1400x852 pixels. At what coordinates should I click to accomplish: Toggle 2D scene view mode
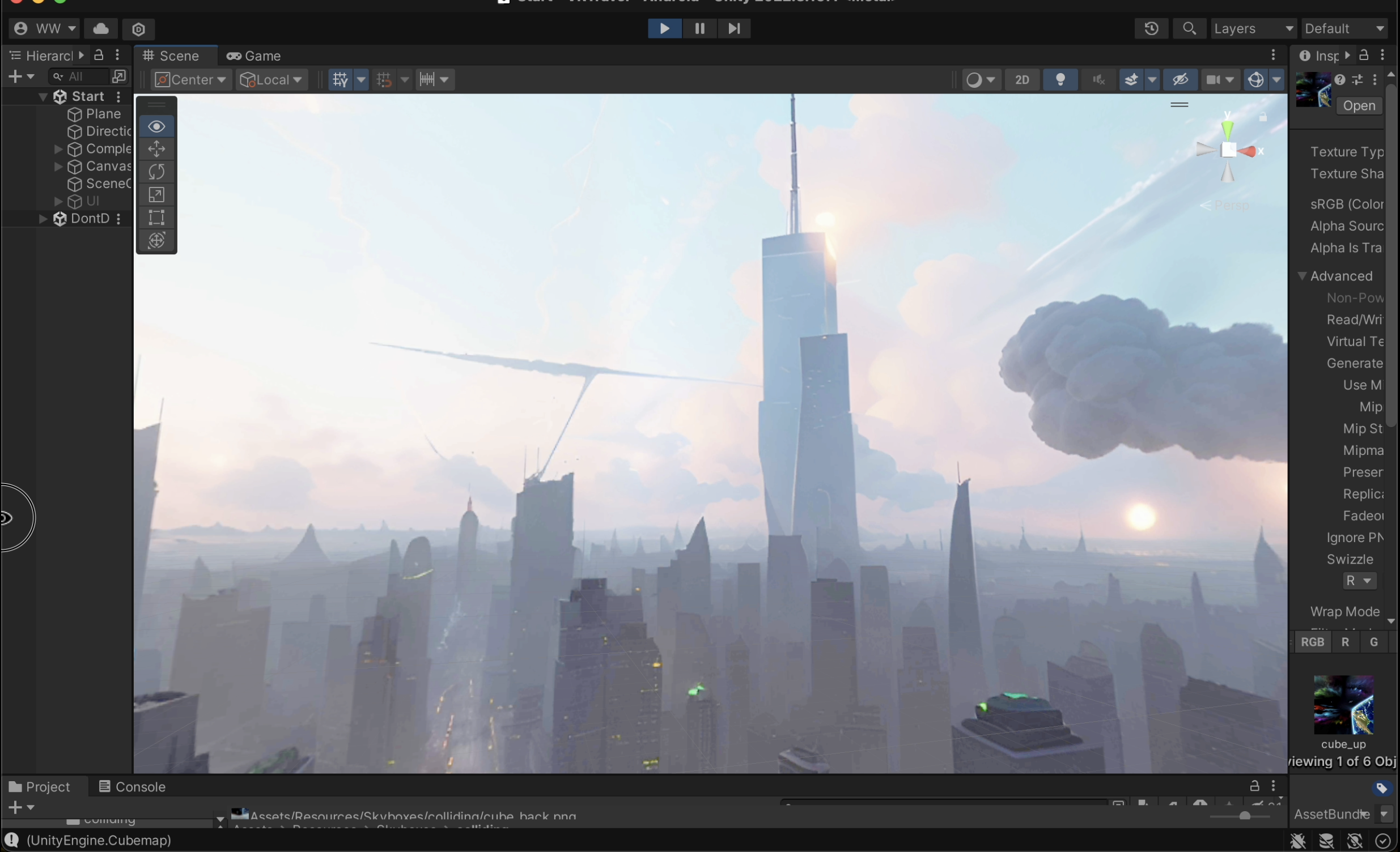[x=1021, y=79]
